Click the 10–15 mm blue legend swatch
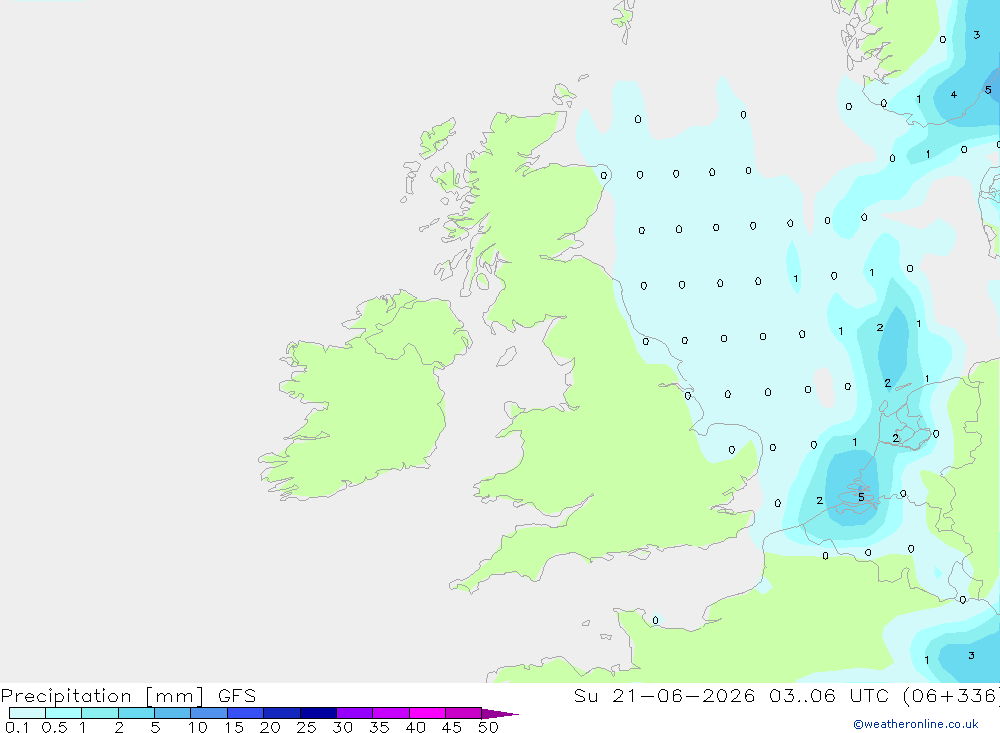Image resolution: width=1000 pixels, height=733 pixels. click(x=209, y=713)
